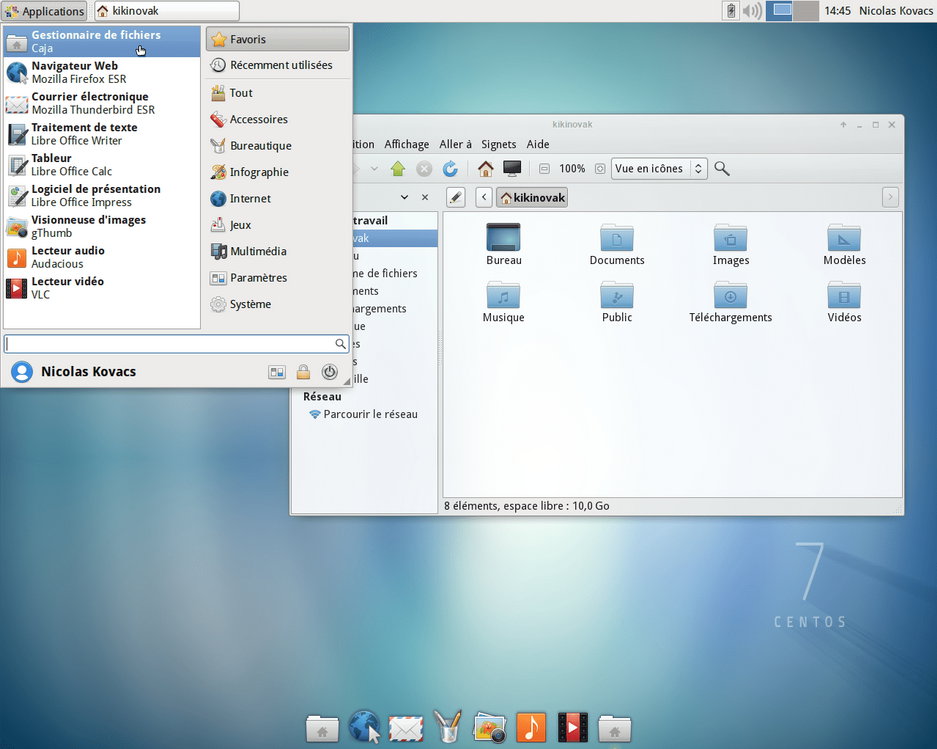The width and height of the screenshot is (937, 749).
Task: Open the Bureautique category
Action: pyautogui.click(x=278, y=145)
